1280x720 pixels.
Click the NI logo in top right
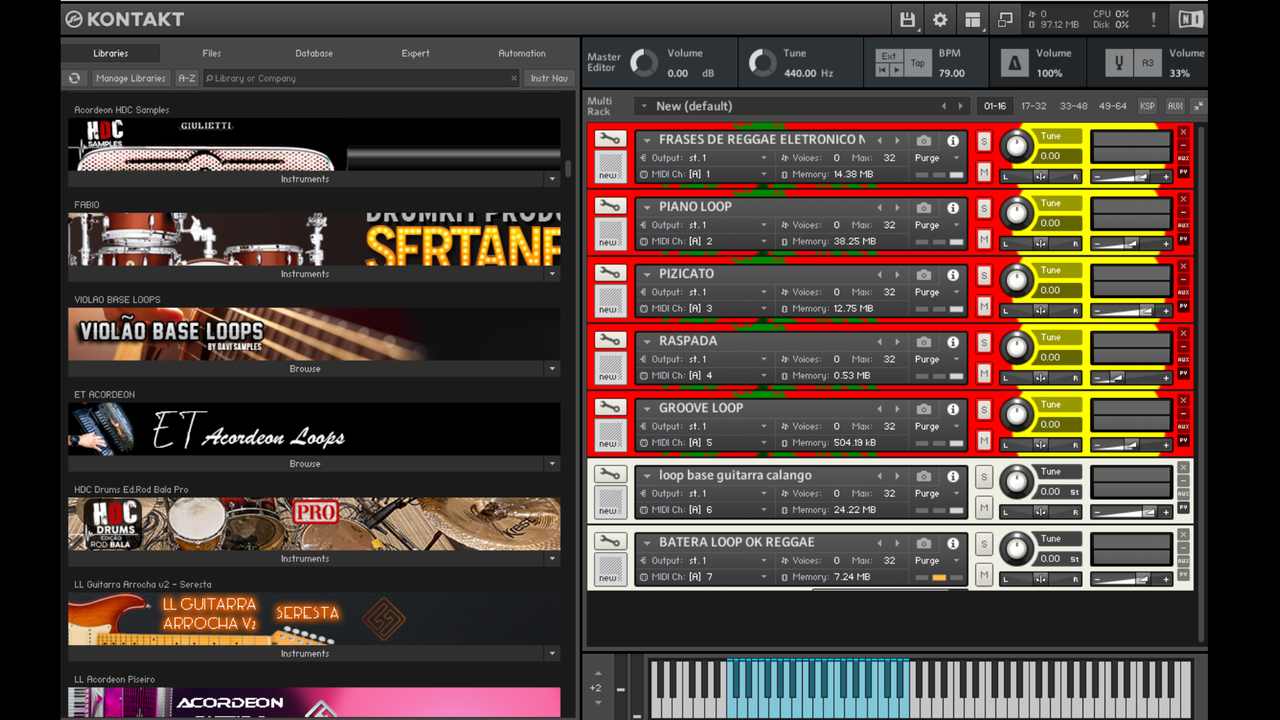click(1190, 19)
